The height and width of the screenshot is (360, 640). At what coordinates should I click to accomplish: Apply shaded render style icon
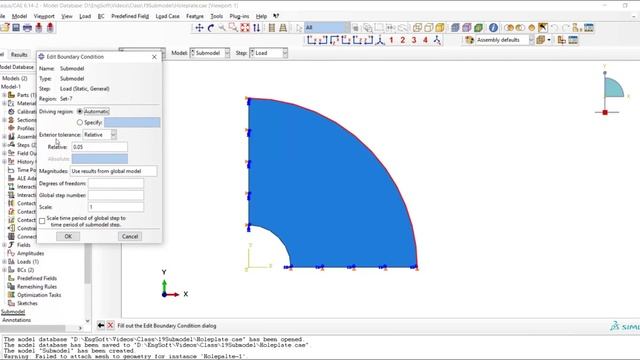pos(440,28)
